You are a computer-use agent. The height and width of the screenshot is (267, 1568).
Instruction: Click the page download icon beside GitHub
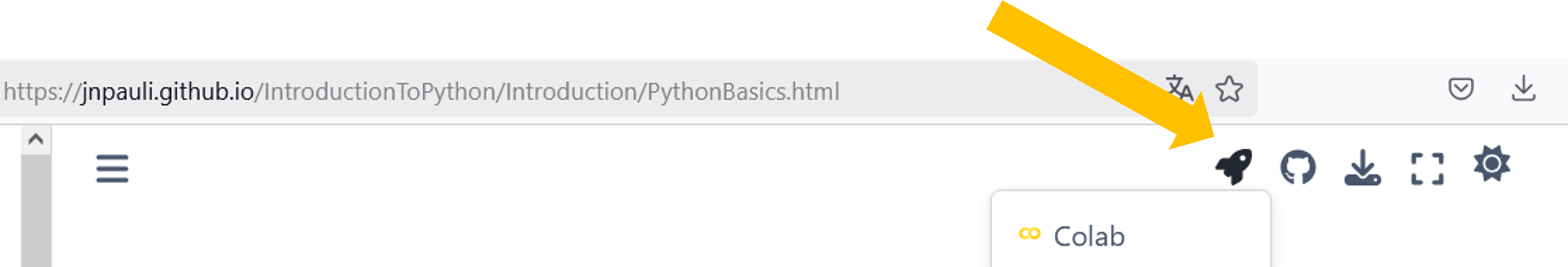point(1362,167)
